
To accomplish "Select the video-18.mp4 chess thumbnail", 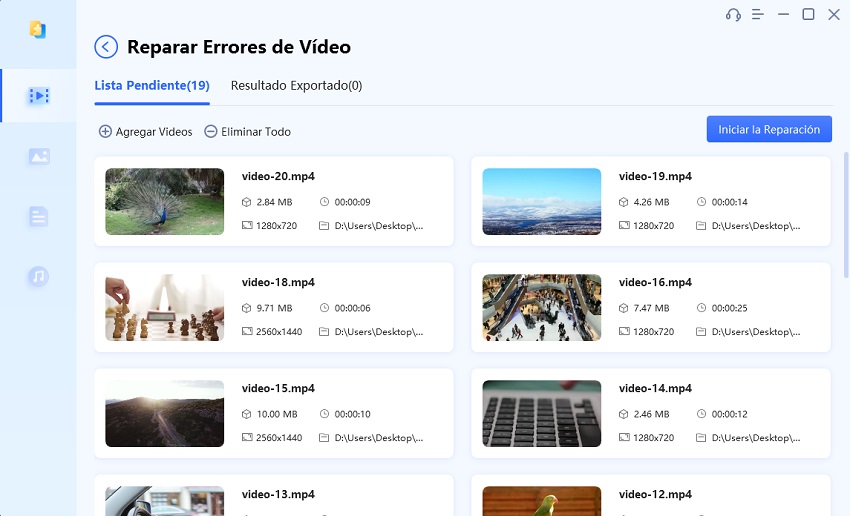I will 164,307.
